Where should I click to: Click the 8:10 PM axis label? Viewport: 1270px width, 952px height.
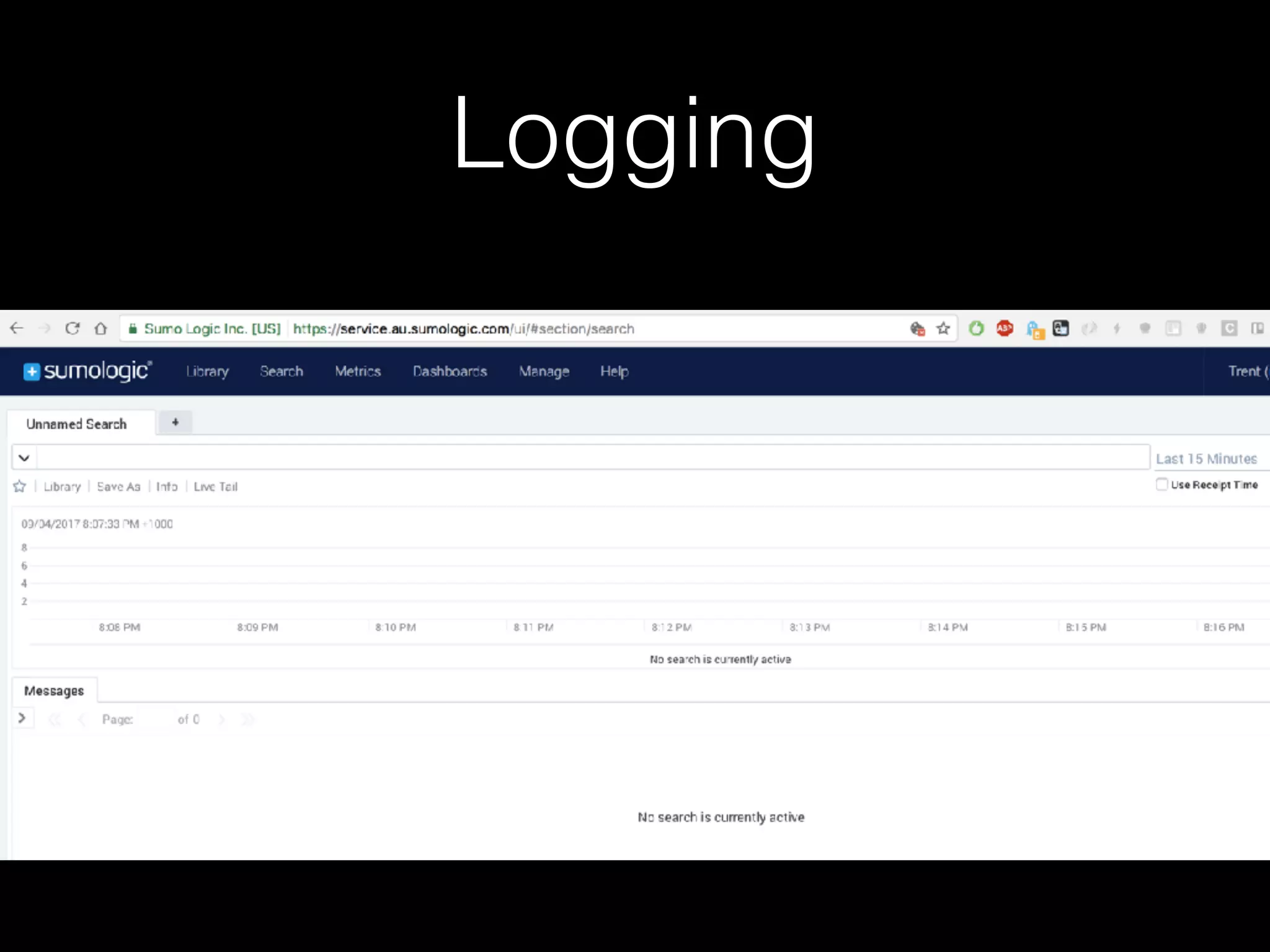pyautogui.click(x=396, y=627)
